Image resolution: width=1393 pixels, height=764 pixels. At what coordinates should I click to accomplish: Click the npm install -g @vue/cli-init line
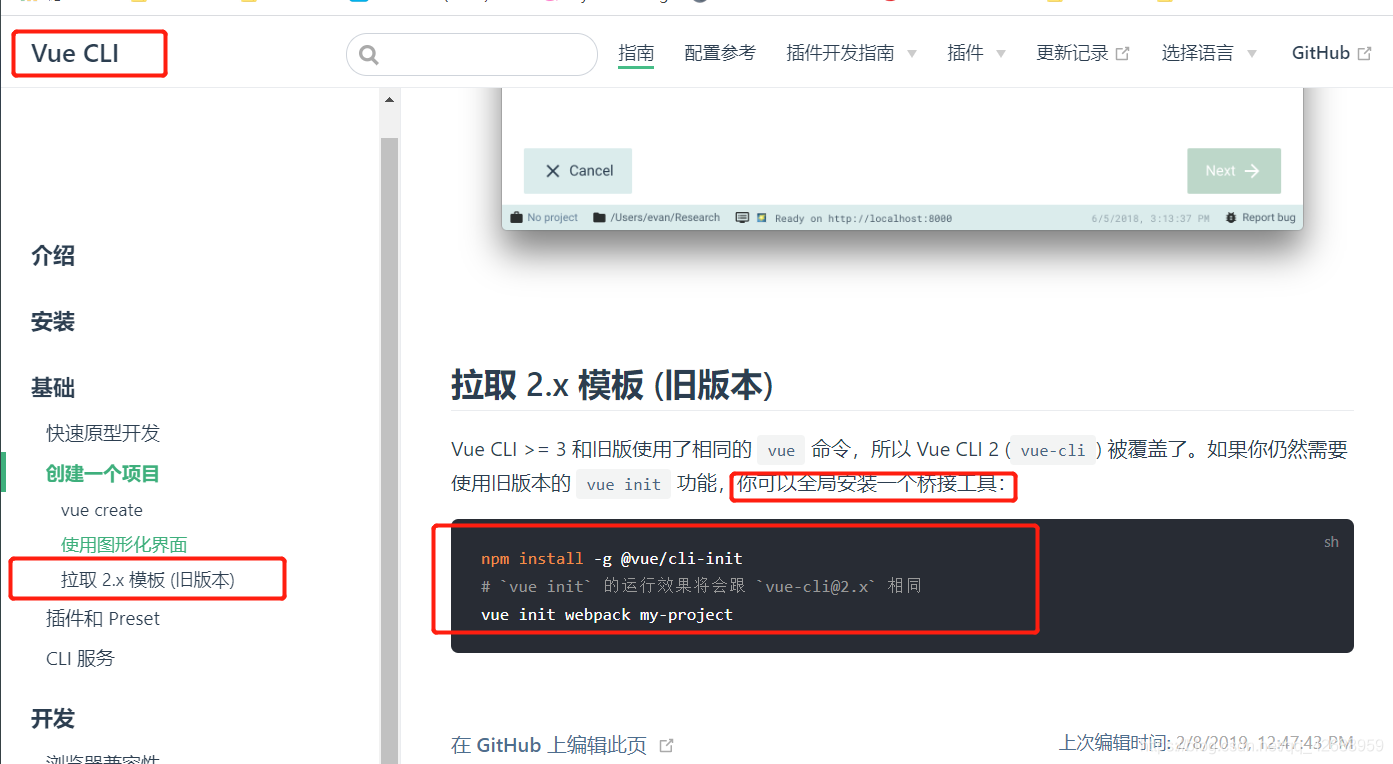[x=611, y=558]
